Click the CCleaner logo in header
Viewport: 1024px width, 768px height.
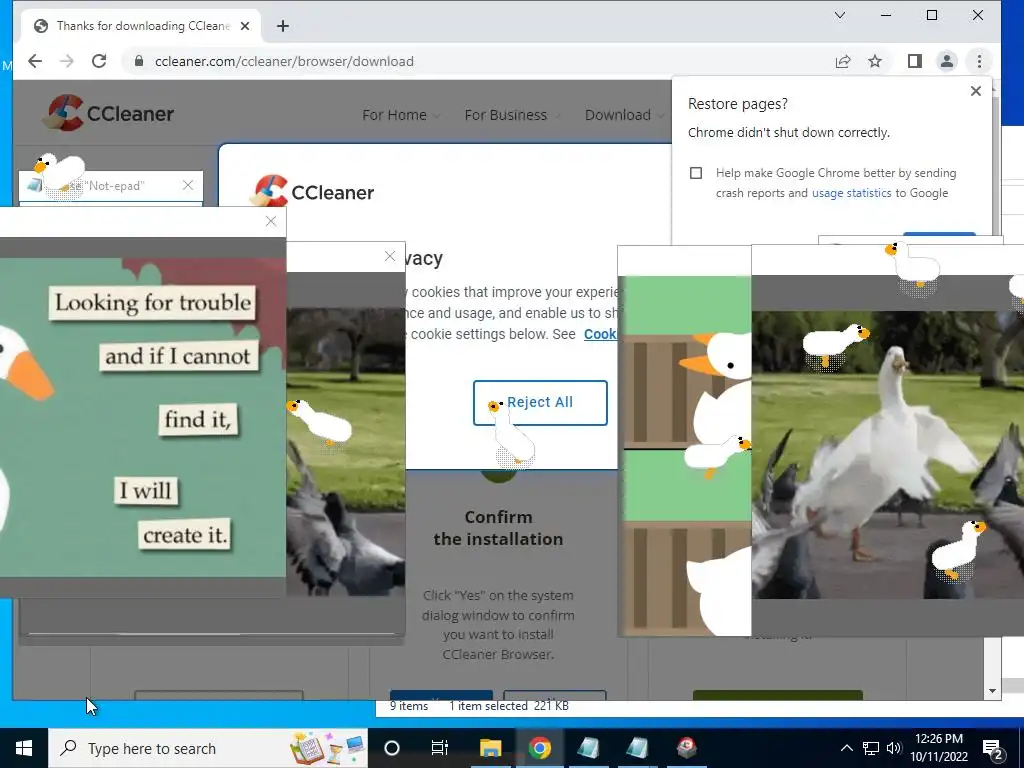coord(108,113)
